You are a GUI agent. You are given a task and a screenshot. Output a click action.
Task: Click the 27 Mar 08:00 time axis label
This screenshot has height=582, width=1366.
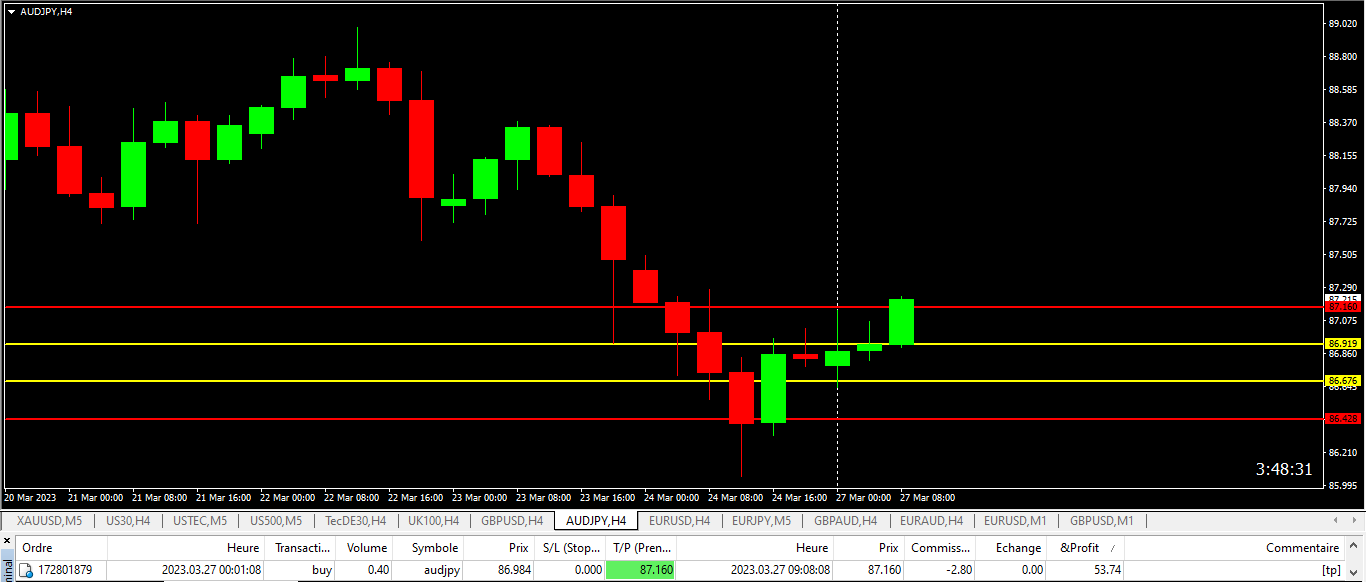tap(927, 497)
